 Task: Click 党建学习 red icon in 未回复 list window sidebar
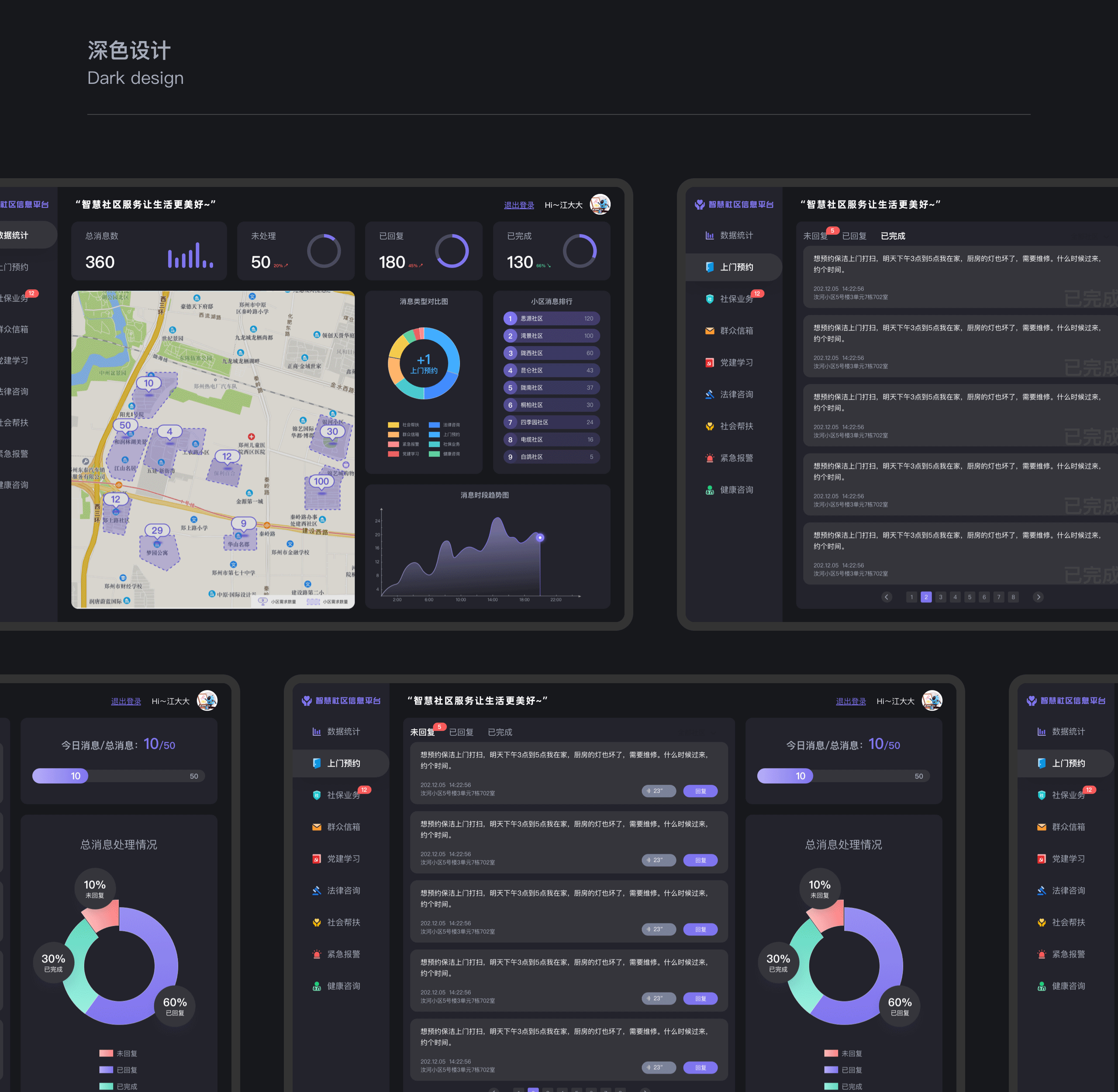pyautogui.click(x=317, y=859)
